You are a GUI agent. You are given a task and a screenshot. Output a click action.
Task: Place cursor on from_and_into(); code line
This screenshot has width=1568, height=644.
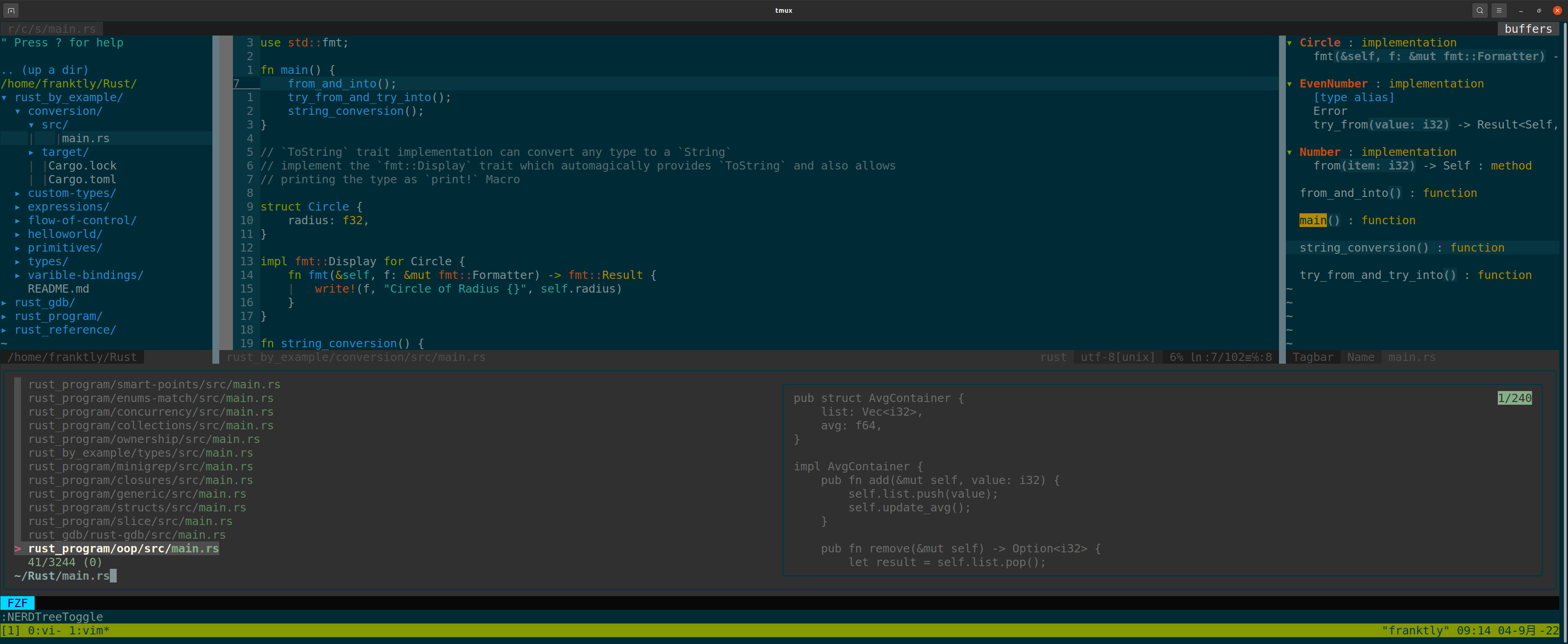click(342, 84)
